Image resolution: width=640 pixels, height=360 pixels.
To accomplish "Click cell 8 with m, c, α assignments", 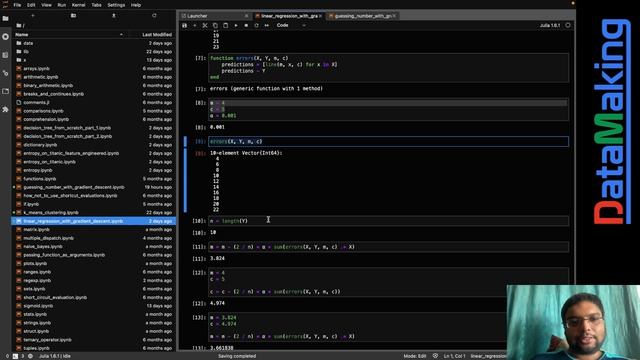I will pos(388,109).
